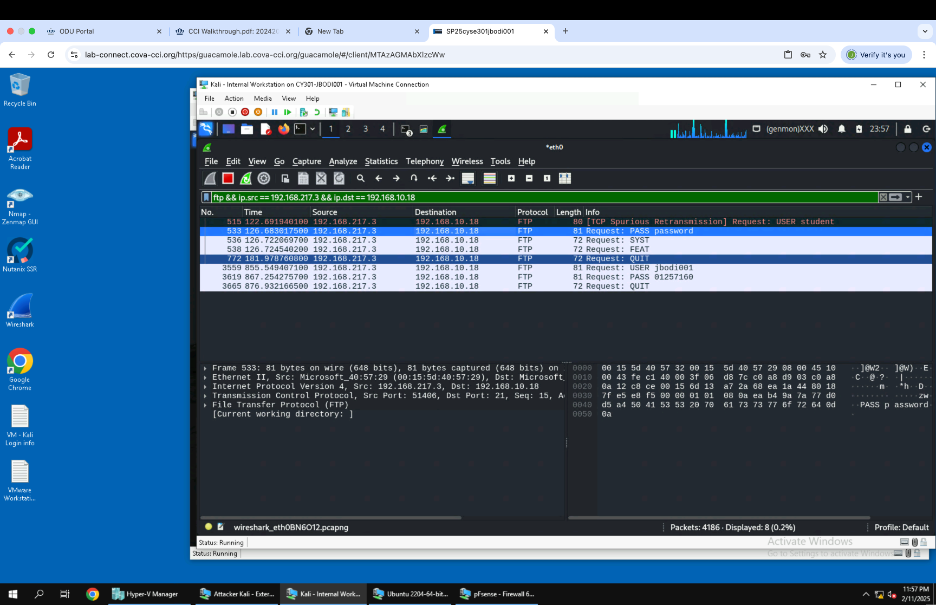Open the Statistics menu in Wireshark
The image size is (936, 606).
381,161
